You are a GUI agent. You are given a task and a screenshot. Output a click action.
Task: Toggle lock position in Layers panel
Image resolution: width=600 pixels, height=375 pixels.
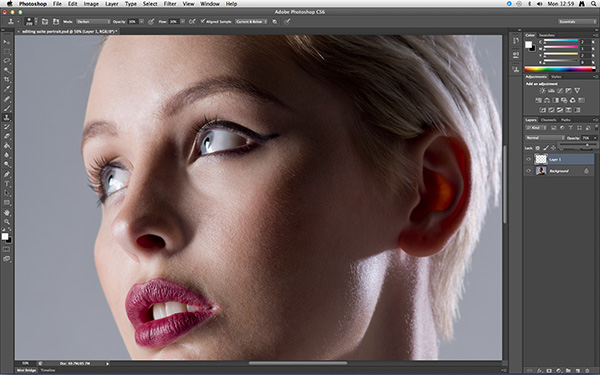click(553, 148)
